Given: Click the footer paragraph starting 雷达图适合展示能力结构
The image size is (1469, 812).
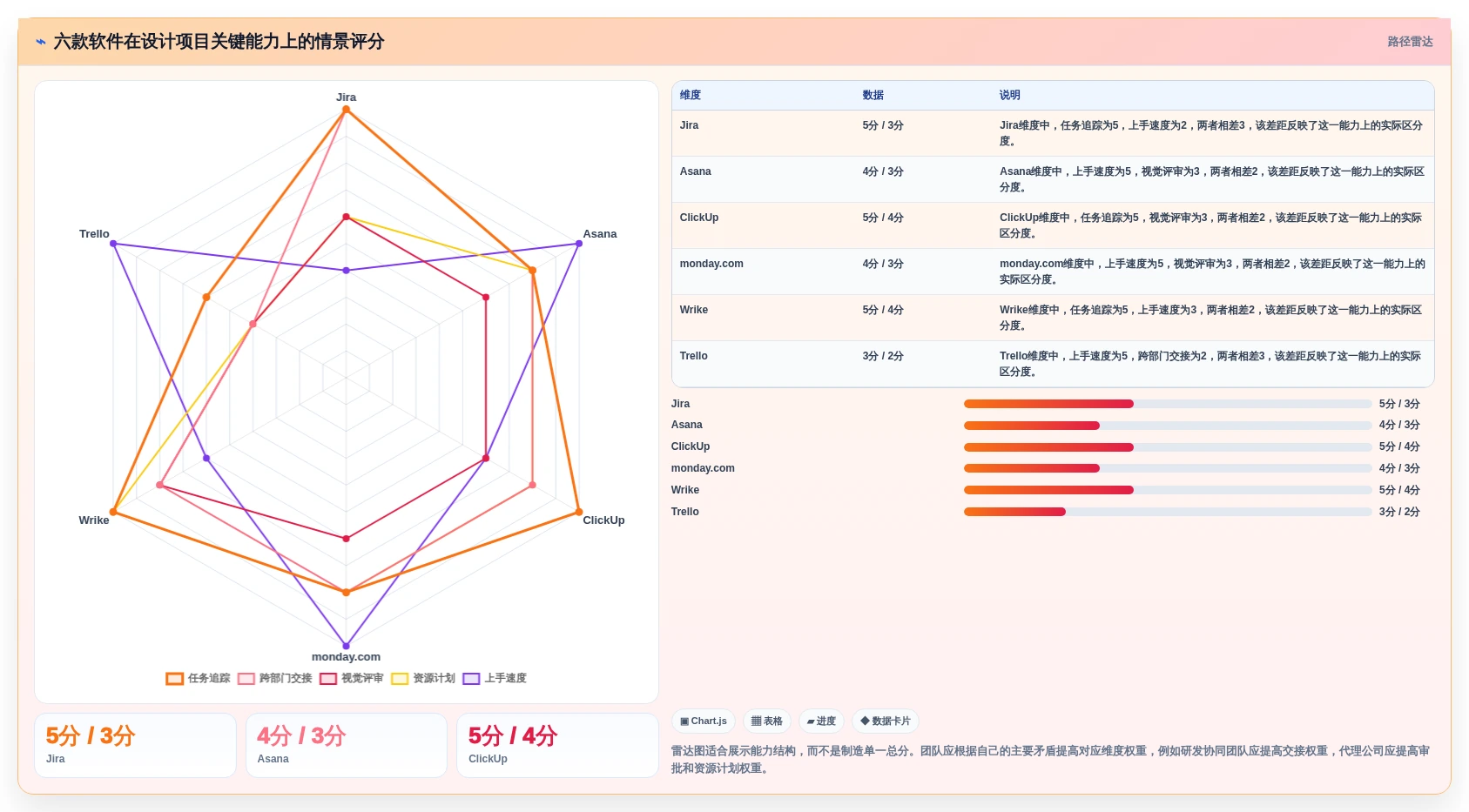Looking at the screenshot, I should point(1051,760).
